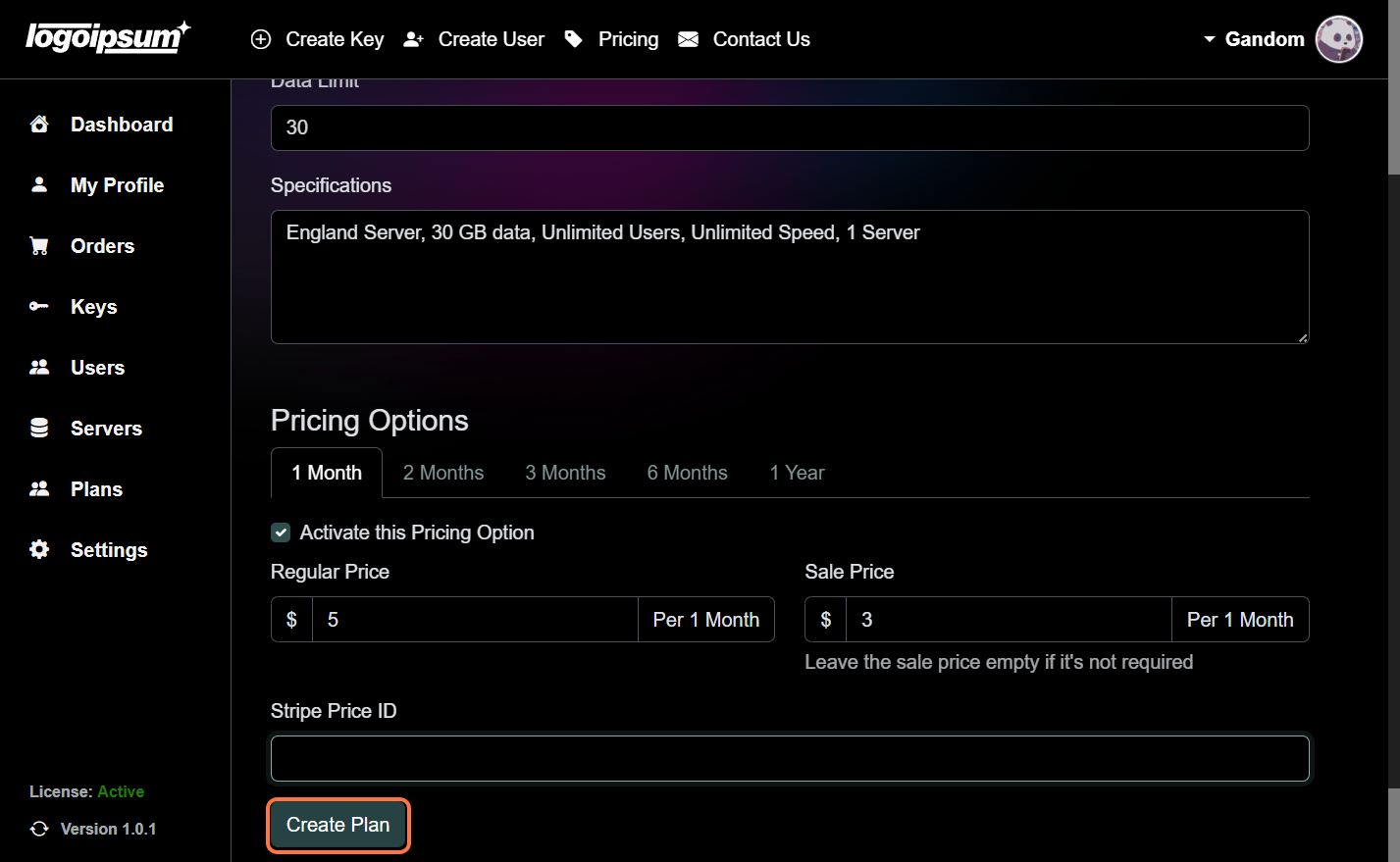The width and height of the screenshot is (1400, 862).
Task: Uncheck Activate this Pricing Option checkbox
Action: coord(281,532)
